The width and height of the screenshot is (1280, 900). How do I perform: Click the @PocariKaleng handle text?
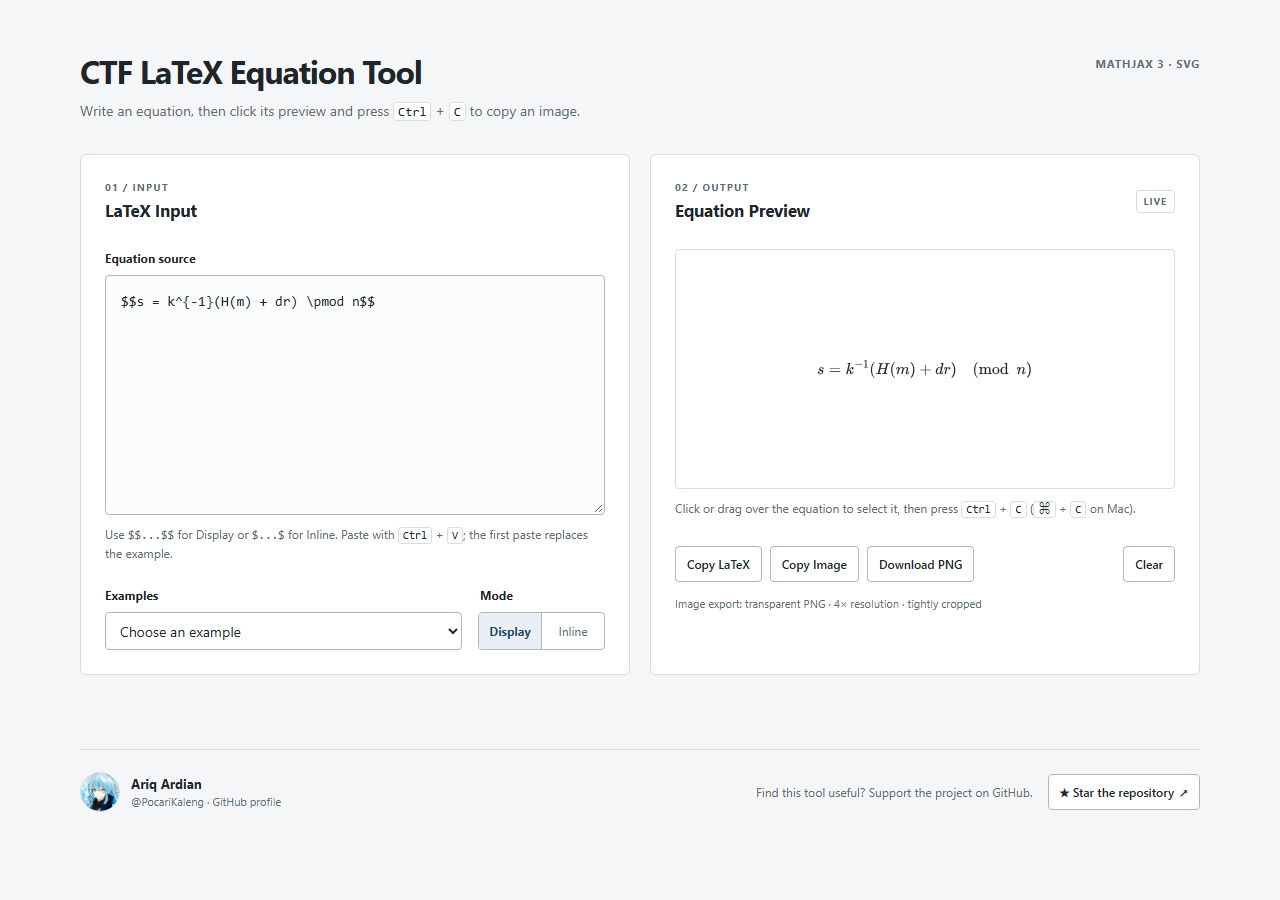tap(167, 802)
